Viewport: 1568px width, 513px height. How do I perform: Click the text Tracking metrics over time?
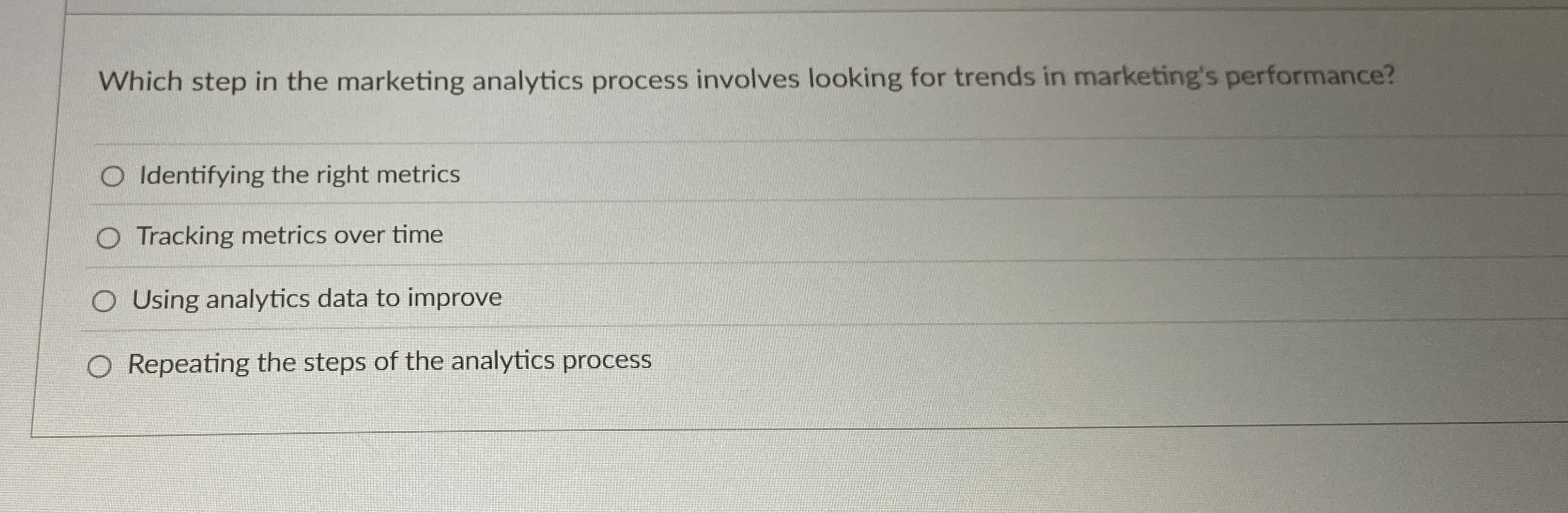coord(289,236)
